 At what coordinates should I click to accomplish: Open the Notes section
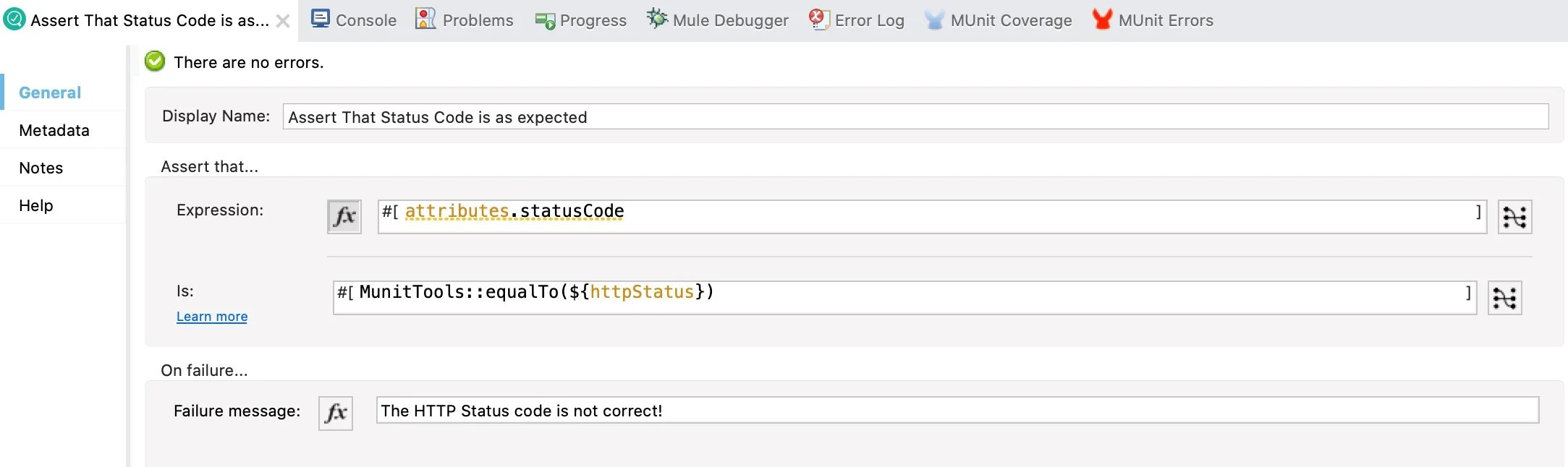coord(41,168)
